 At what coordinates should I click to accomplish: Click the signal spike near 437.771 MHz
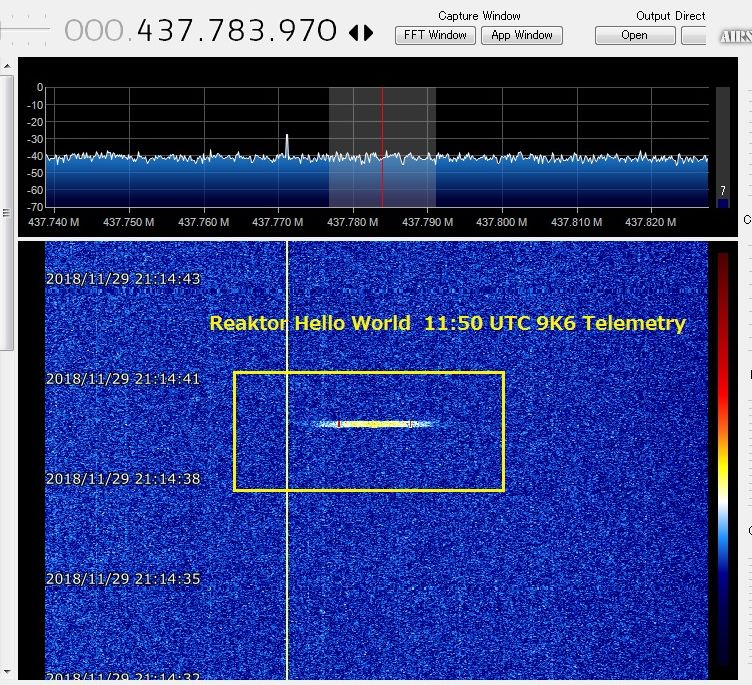pos(287,145)
